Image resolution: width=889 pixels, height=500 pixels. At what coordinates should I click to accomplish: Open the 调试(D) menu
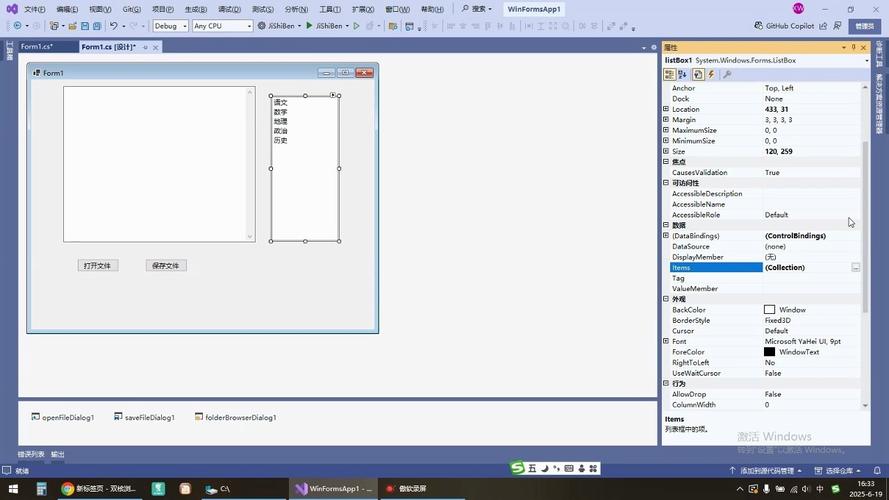pos(229,9)
